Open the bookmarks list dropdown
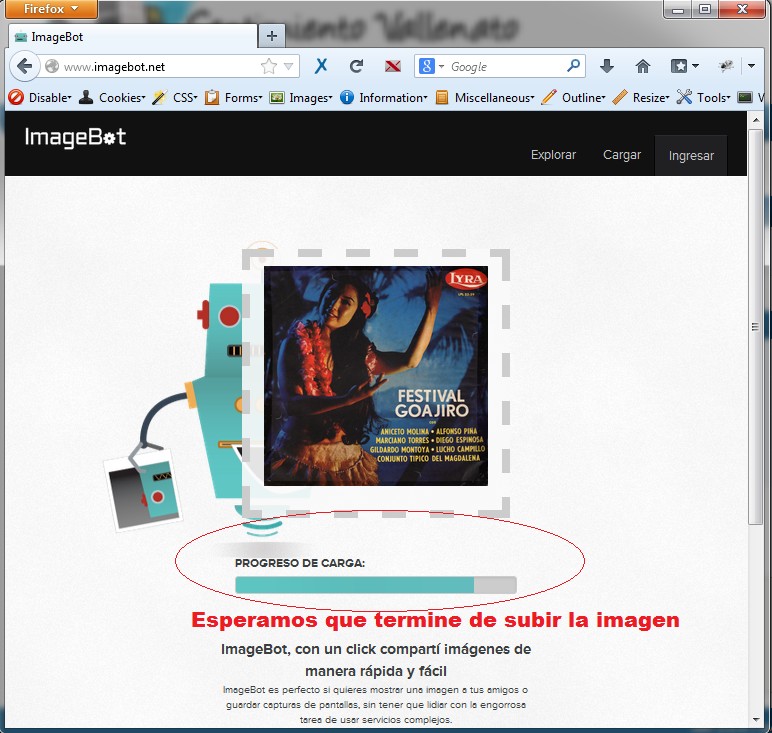Viewport: 772px width, 733px height. [685, 67]
